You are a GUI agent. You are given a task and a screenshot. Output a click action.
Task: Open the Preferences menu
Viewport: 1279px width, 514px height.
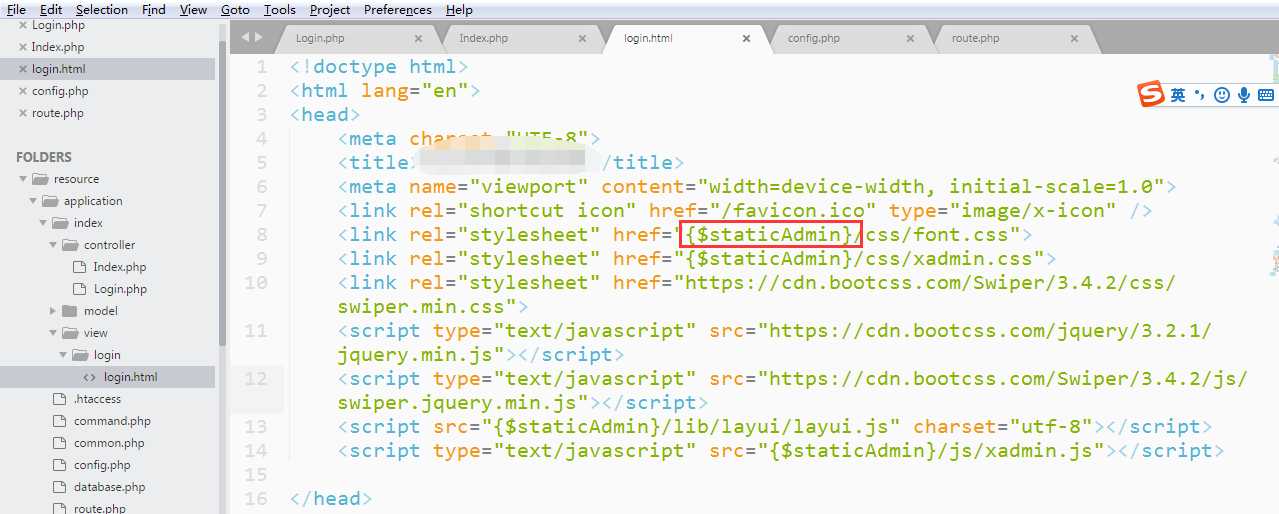[398, 9]
